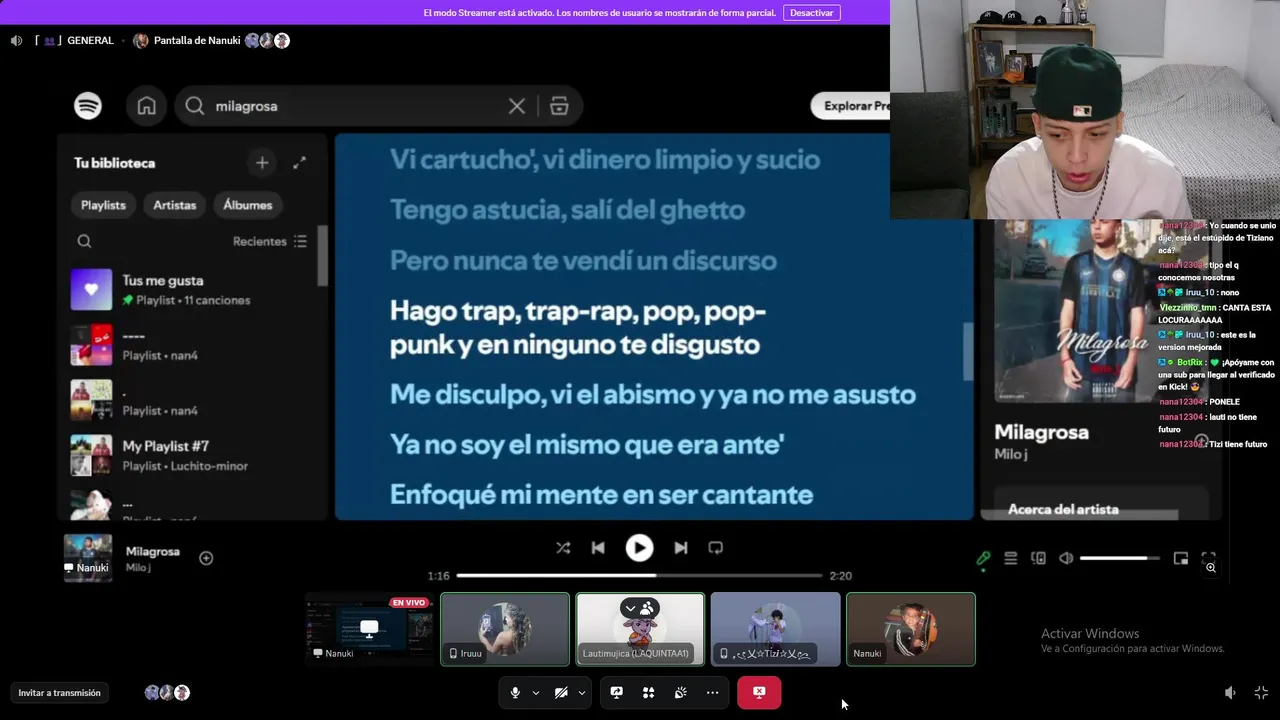Viewport: 1280px width, 720px height.
Task: Click the library list scrollbar
Action: (322, 255)
